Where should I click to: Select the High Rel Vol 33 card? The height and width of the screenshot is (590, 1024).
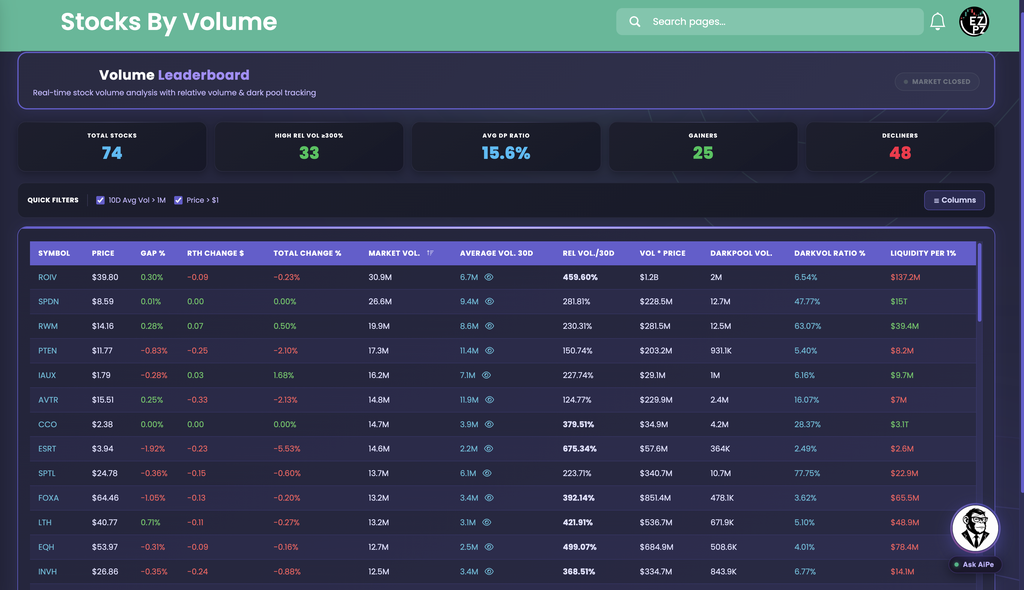[x=309, y=146]
